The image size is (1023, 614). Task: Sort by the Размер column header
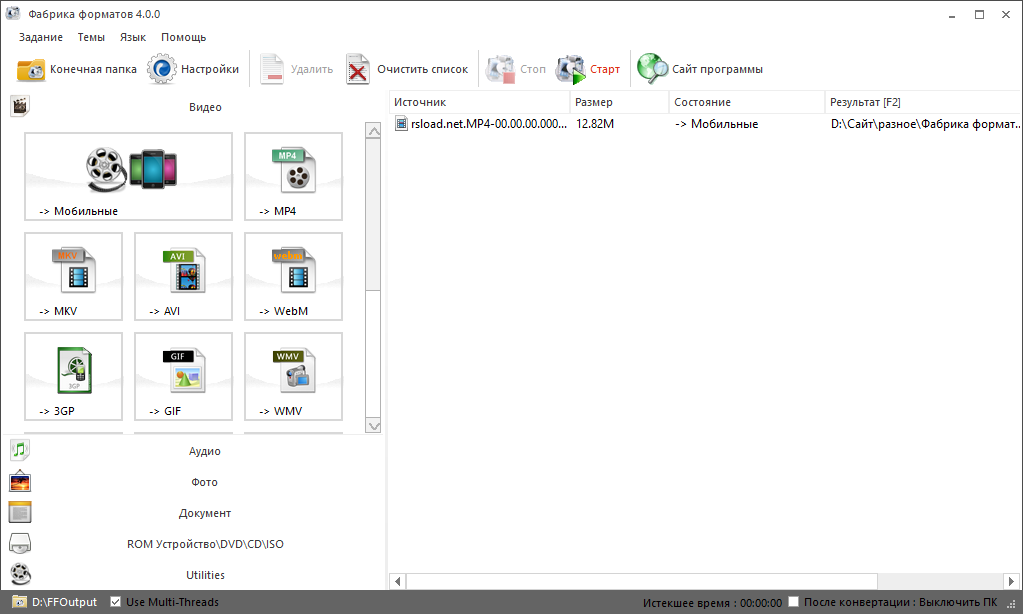coord(620,102)
